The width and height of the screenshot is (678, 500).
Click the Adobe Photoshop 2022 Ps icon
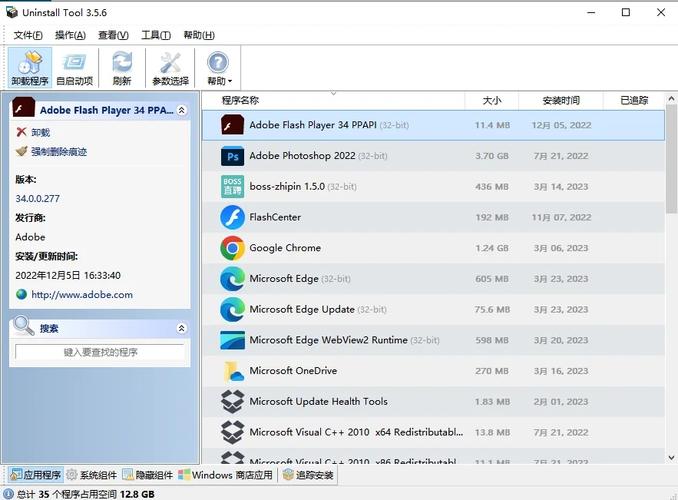coord(232,156)
